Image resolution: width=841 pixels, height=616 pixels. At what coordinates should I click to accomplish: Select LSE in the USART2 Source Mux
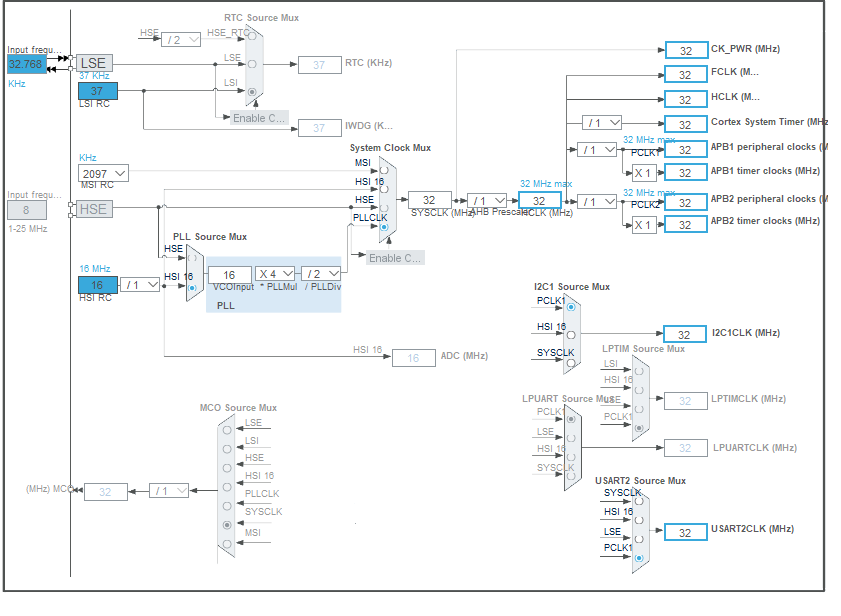pyautogui.click(x=638, y=537)
